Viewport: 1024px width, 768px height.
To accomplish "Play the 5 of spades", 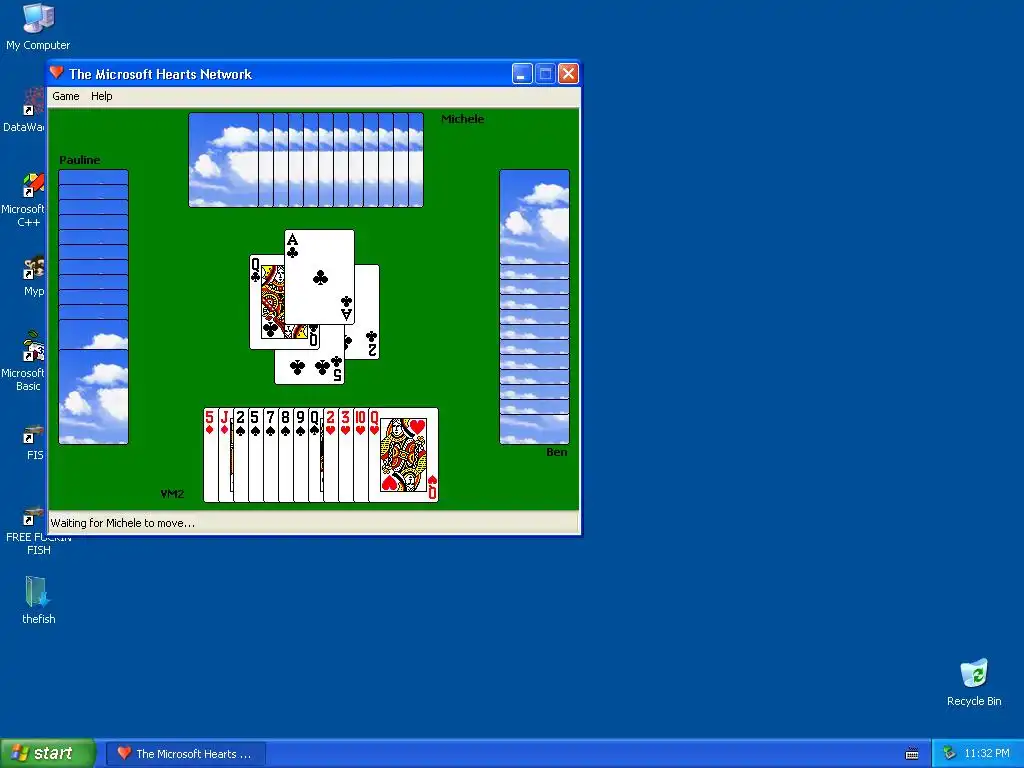I will click(255, 455).
